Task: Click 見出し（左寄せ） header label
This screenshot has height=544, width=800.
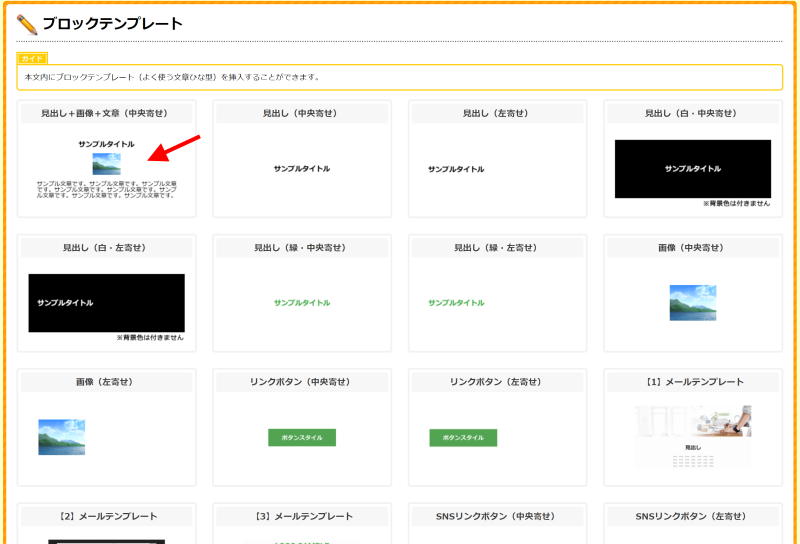Action: point(497,113)
